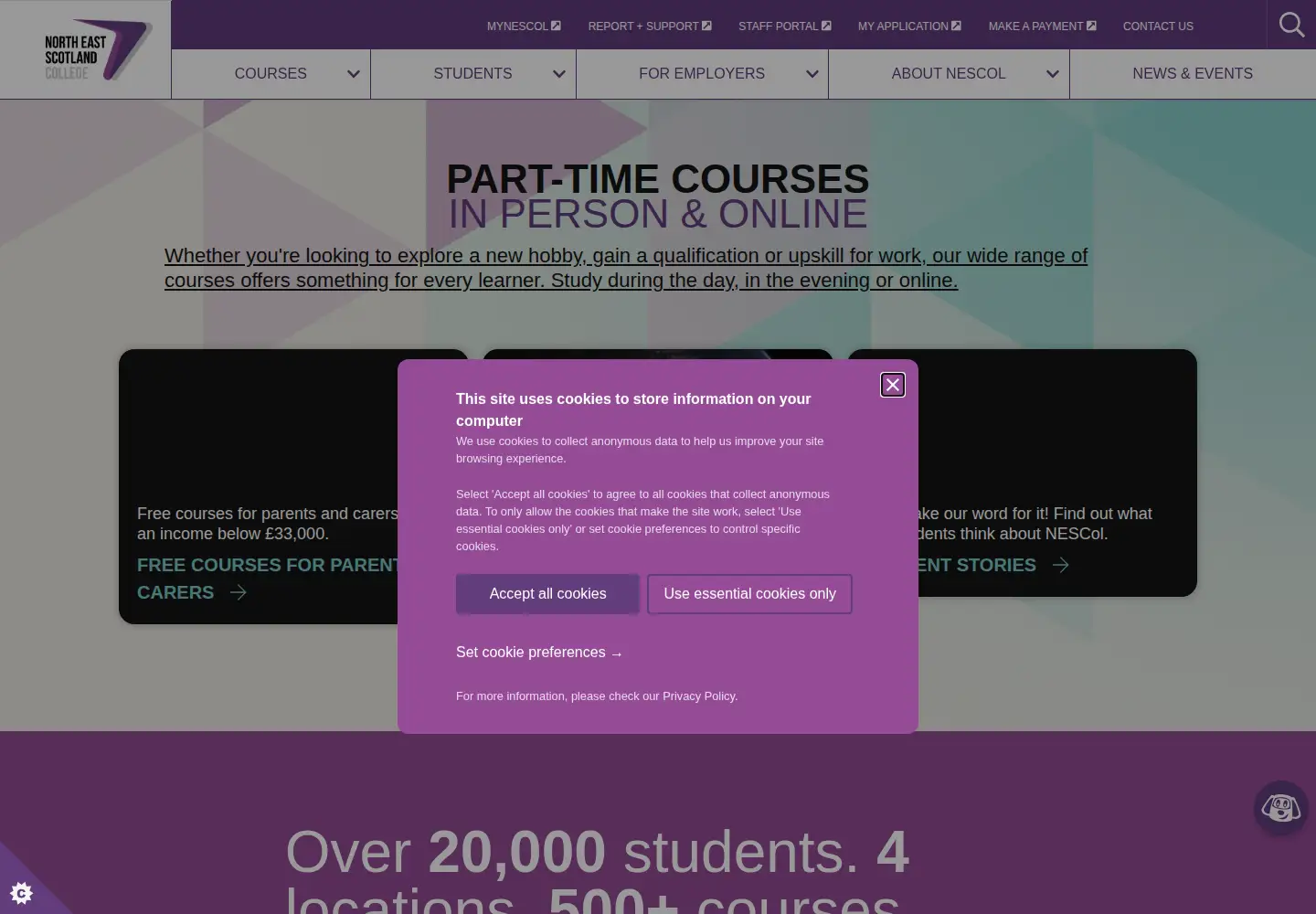
Task: Click external-link icon beside My Application
Action: tap(956, 26)
